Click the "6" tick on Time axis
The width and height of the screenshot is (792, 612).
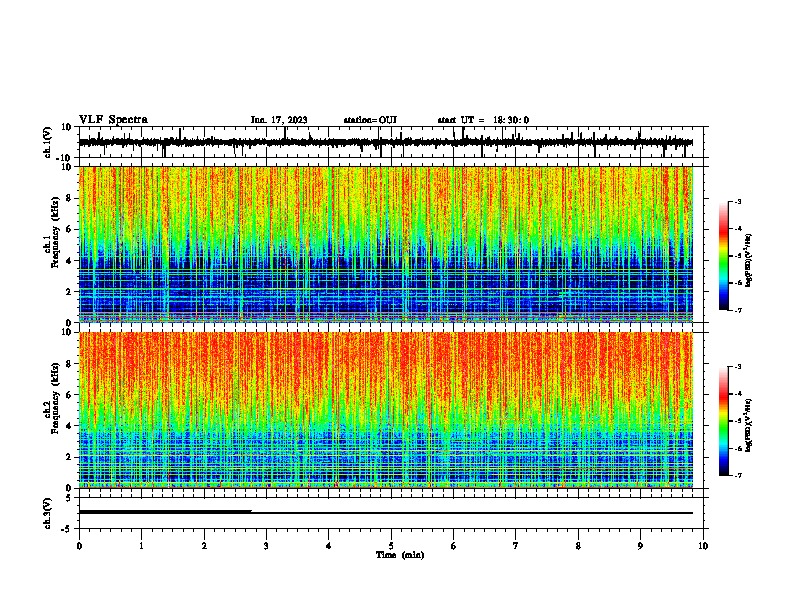[x=454, y=546]
